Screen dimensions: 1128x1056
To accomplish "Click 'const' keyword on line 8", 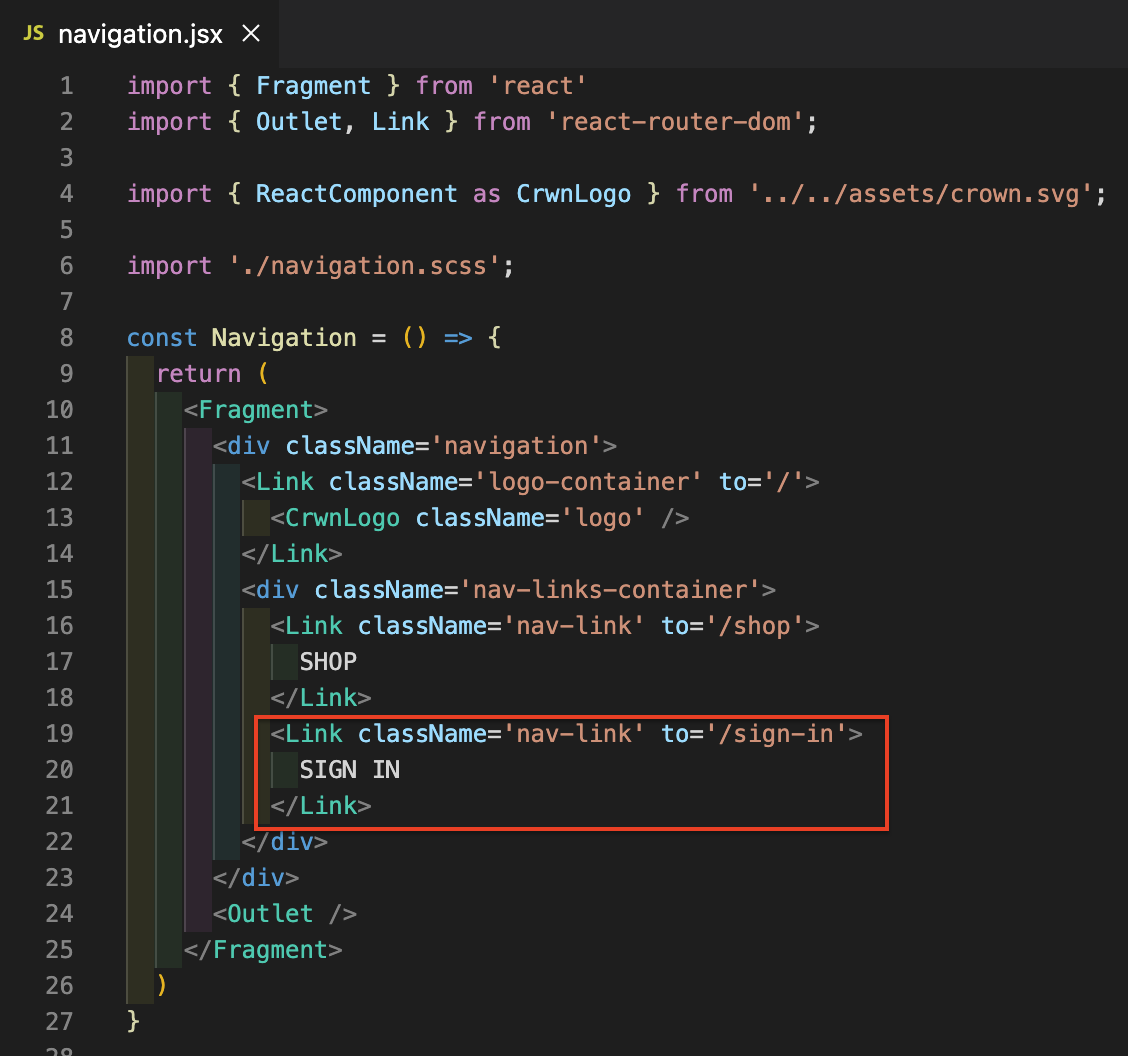I will tap(162, 337).
